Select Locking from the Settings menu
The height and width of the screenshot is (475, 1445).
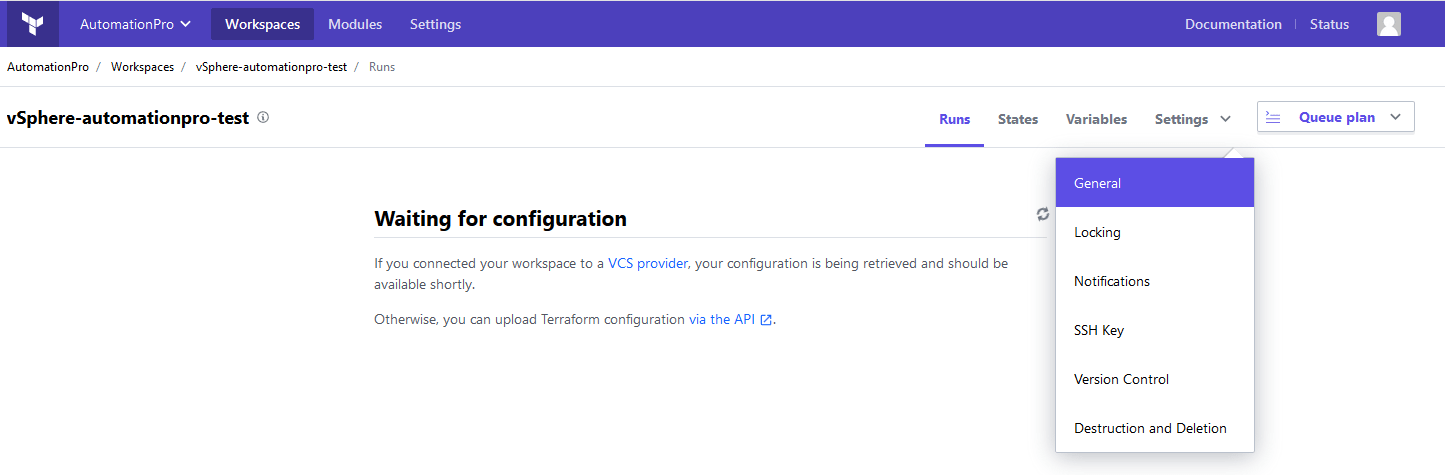pos(1155,232)
